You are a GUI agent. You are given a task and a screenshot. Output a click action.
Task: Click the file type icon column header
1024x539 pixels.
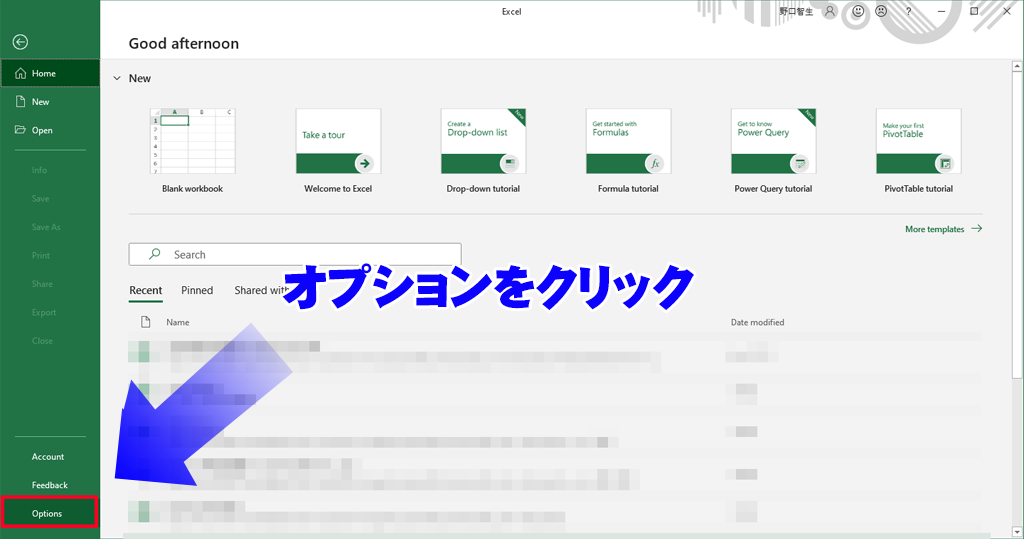146,321
